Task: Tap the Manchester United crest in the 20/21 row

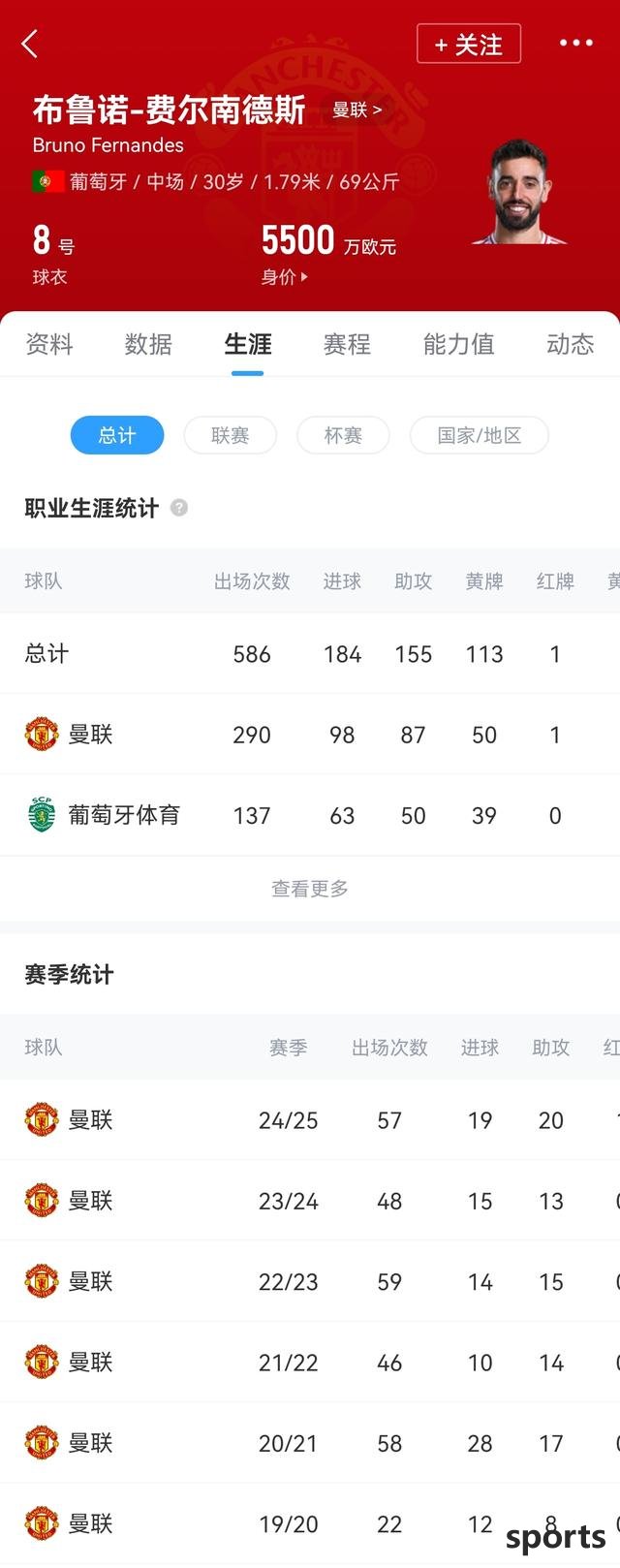Action: click(42, 1442)
